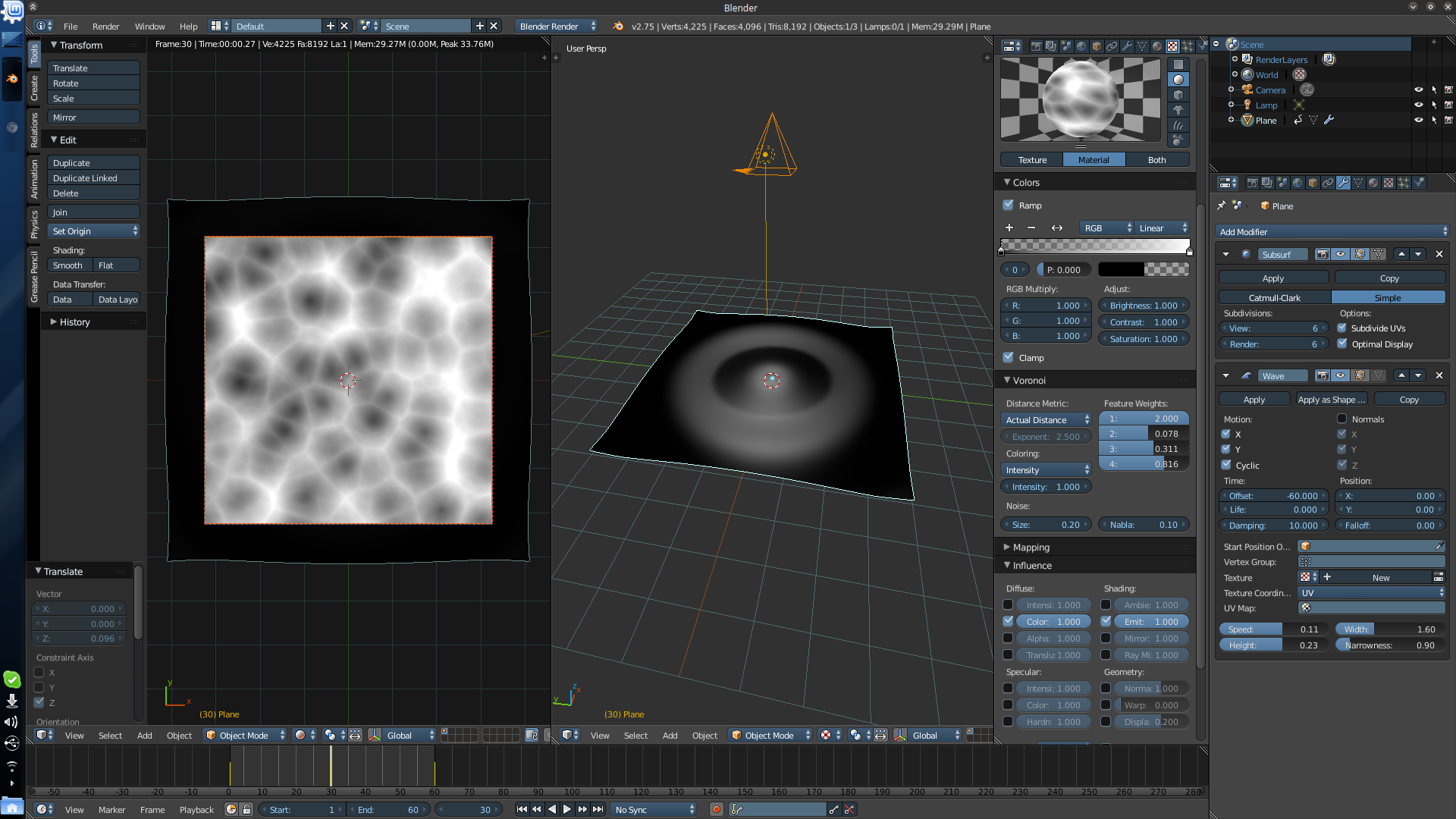
Task: Click the Apply as Shape button
Action: pyautogui.click(x=1331, y=399)
